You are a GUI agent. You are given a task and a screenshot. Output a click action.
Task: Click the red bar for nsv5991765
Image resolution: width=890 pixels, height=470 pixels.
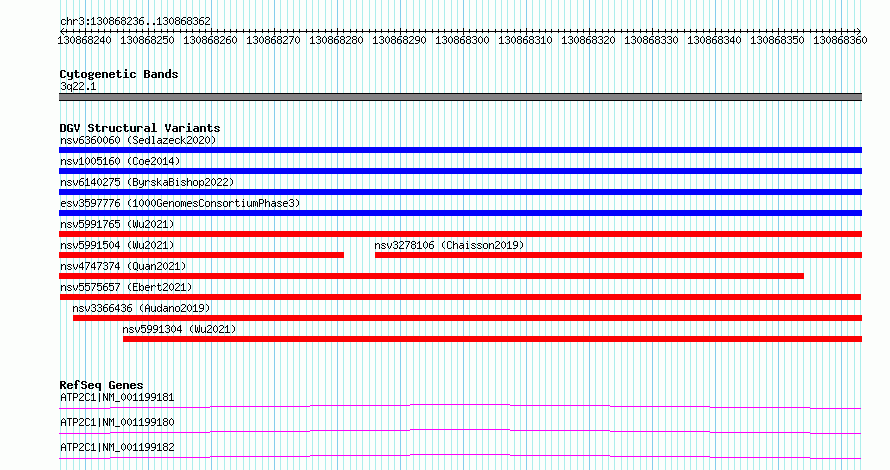[460, 234]
